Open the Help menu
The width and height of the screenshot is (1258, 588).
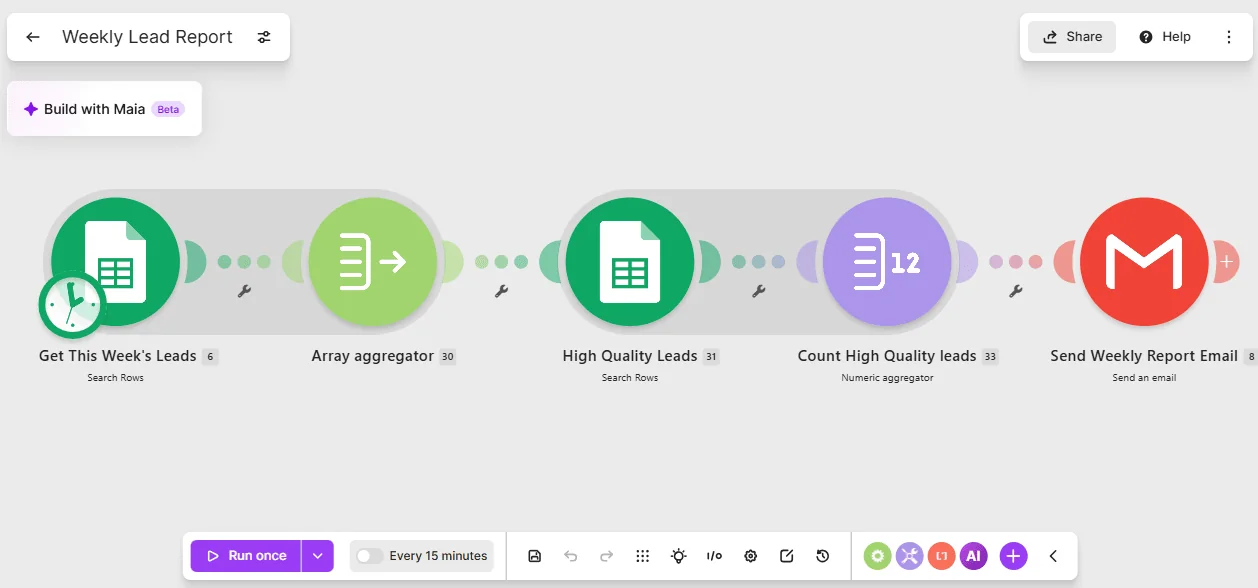(1165, 37)
